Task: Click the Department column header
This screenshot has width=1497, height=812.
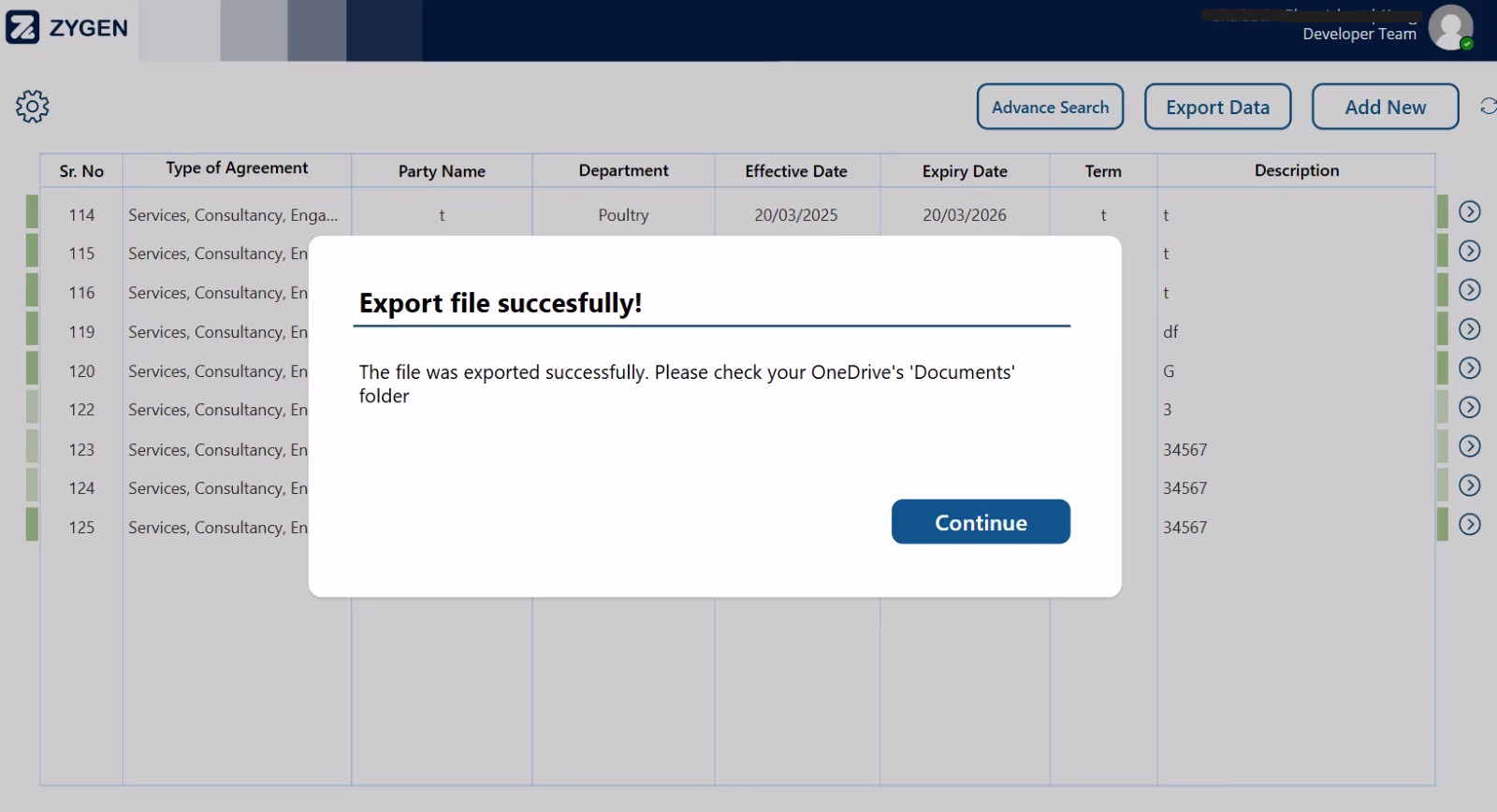Action: coord(623,170)
